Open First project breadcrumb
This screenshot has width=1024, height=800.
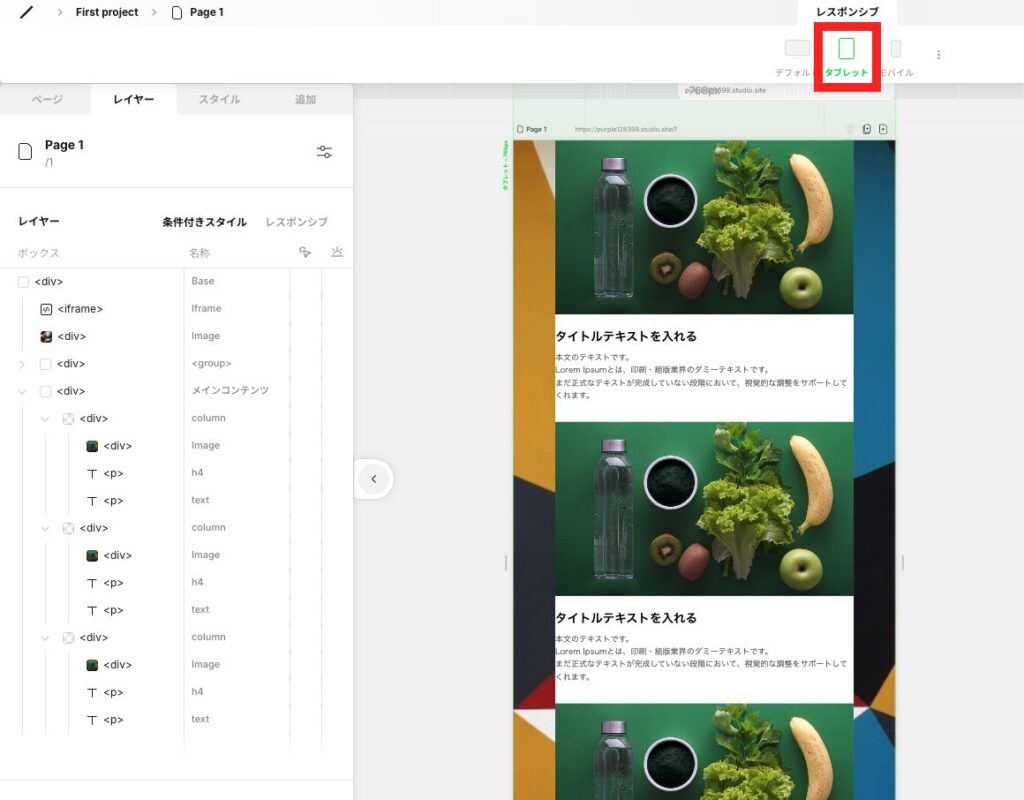click(106, 12)
